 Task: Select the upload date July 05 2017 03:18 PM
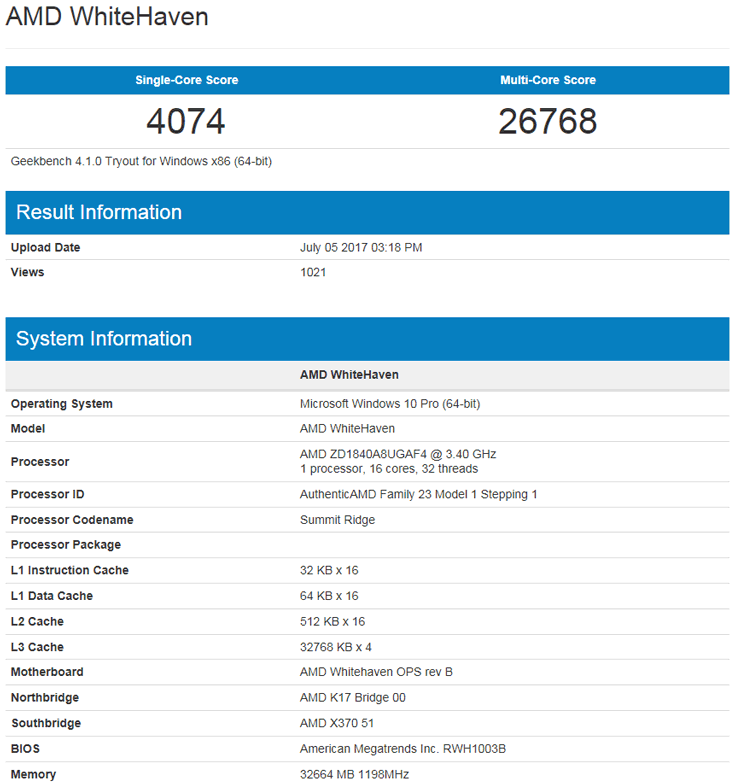361,248
